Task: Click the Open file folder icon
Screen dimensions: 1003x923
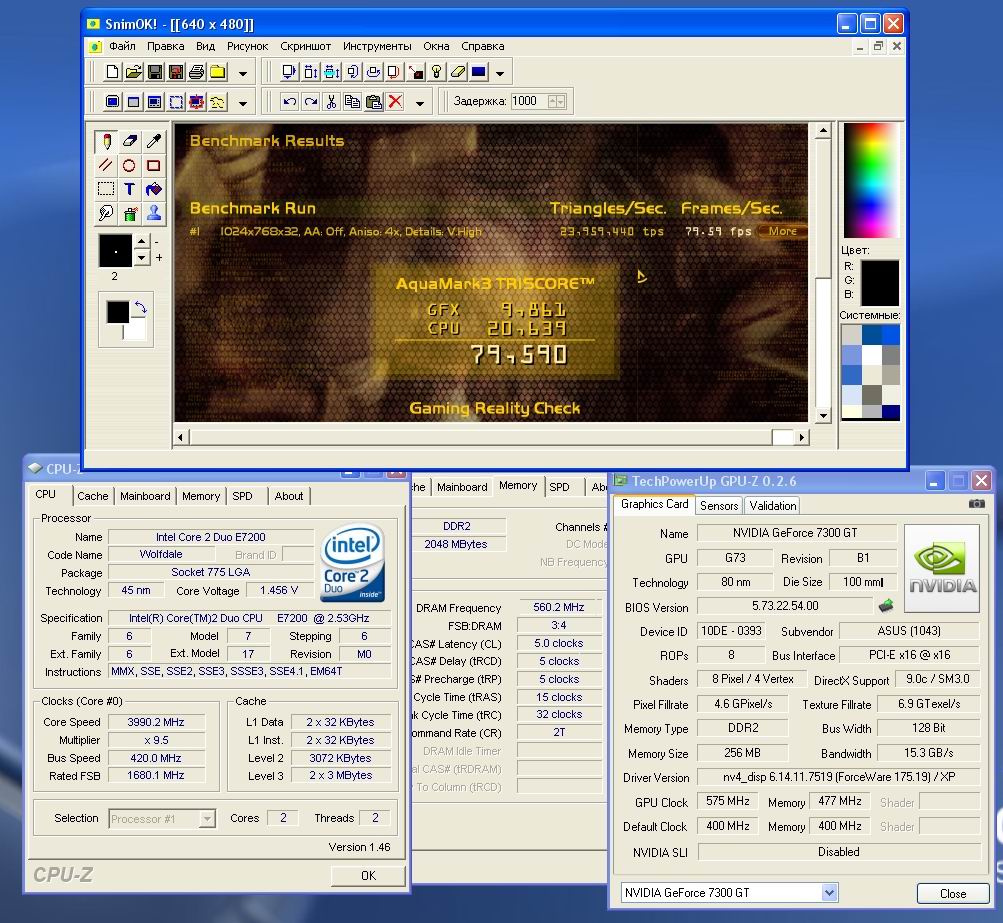Action: tap(134, 72)
